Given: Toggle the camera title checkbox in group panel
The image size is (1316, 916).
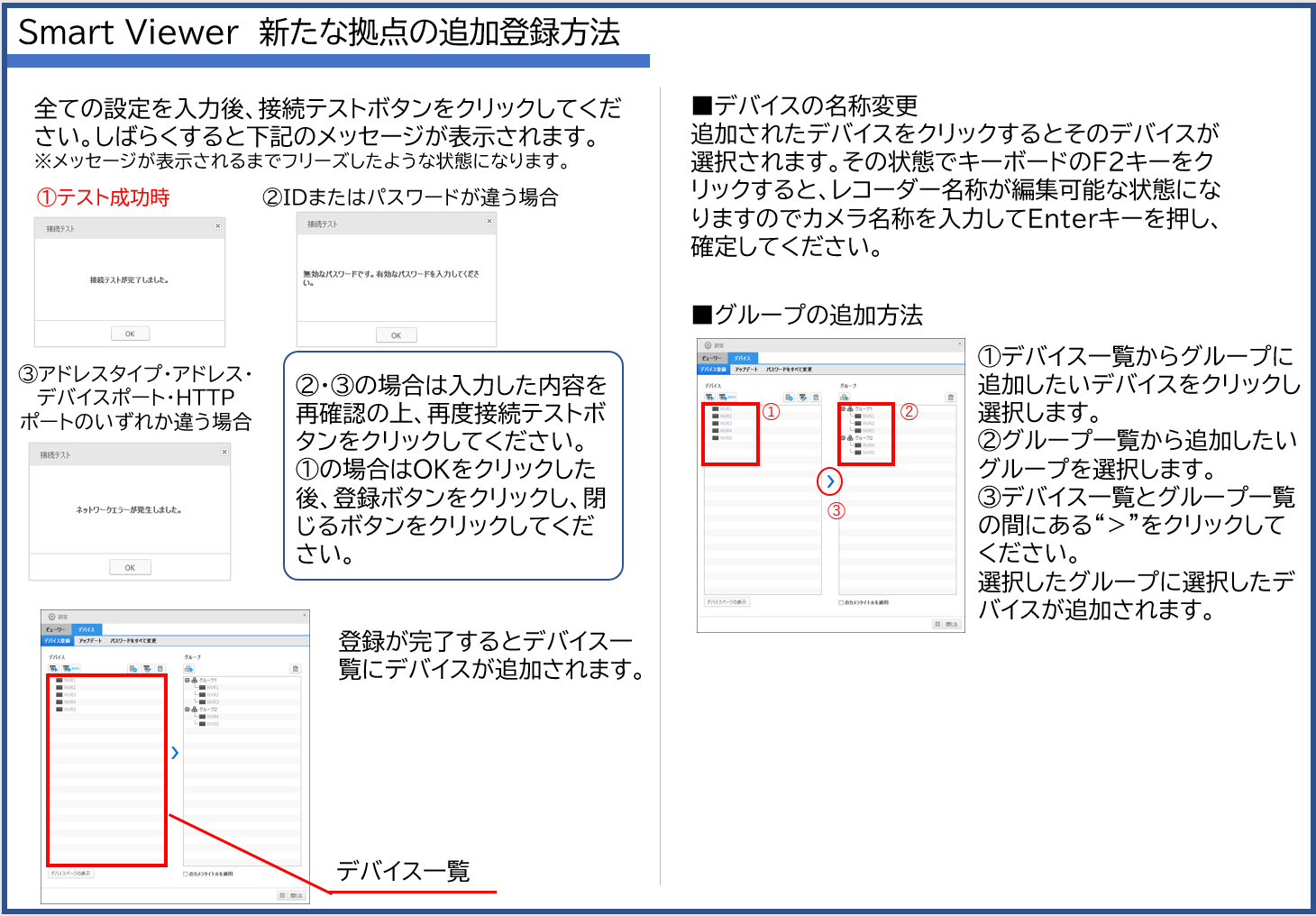Looking at the screenshot, I should click(x=840, y=602).
